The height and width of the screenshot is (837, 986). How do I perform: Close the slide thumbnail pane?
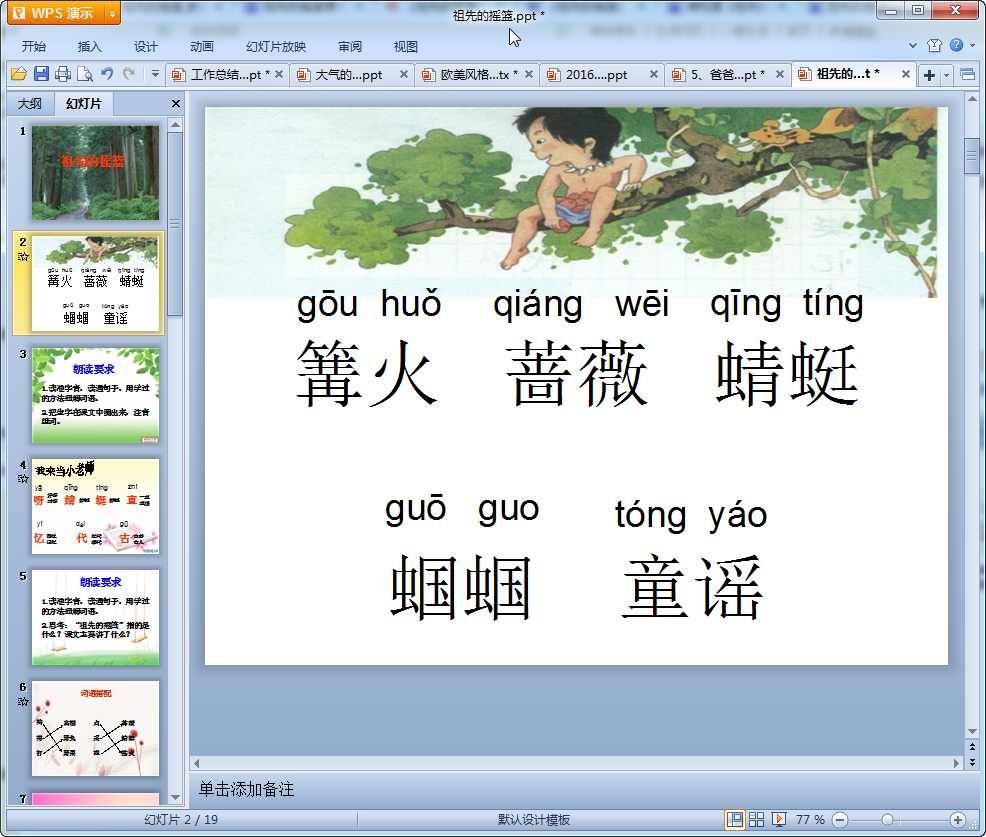click(x=176, y=104)
